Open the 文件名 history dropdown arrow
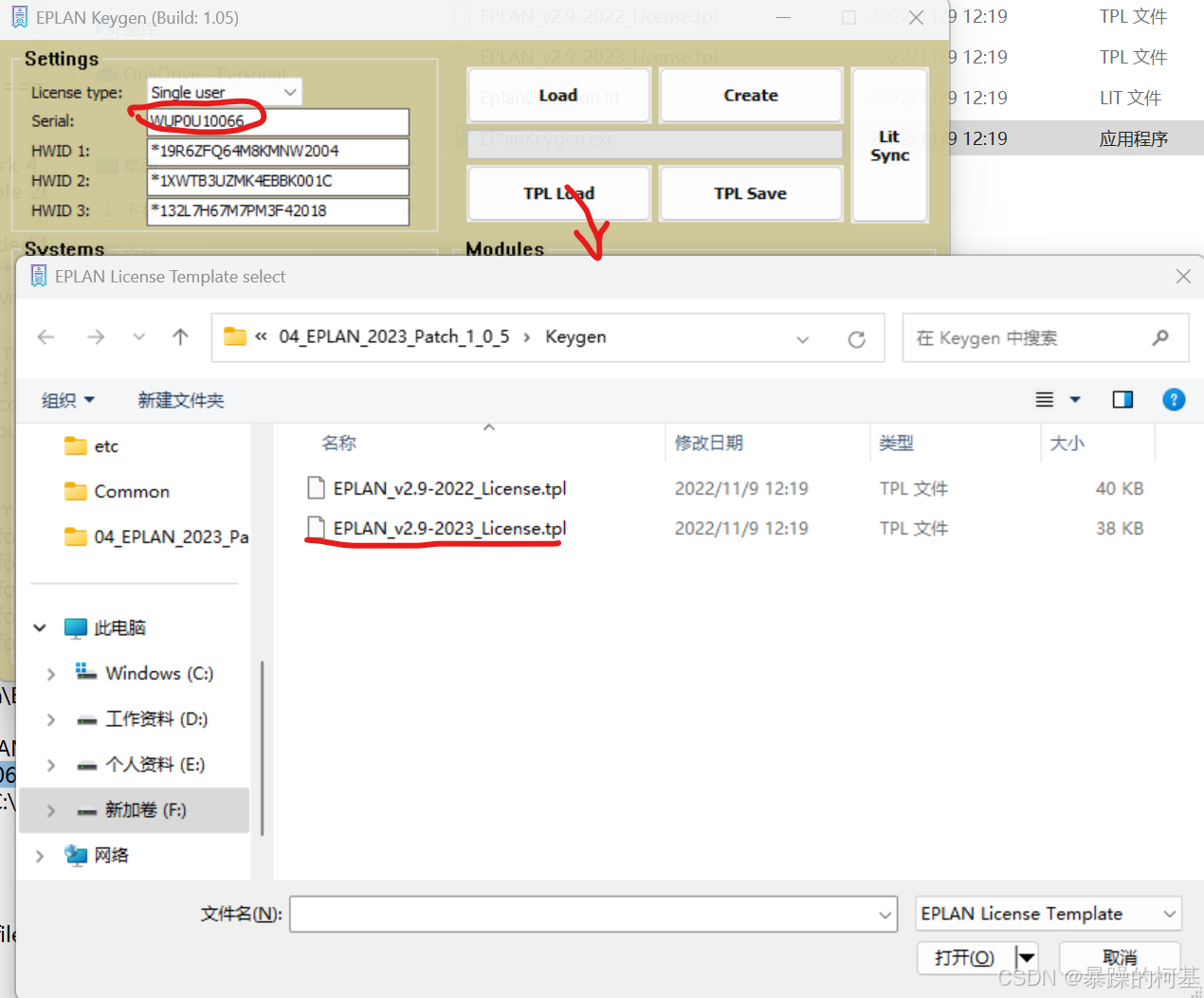The image size is (1204, 998). coord(885,915)
